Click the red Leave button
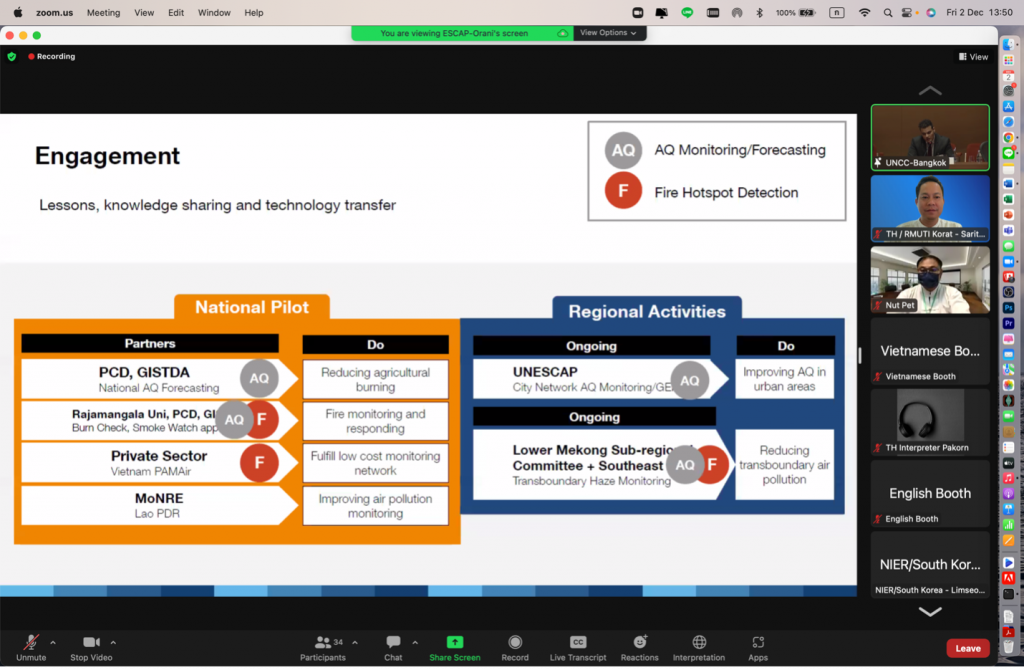 click(x=967, y=648)
